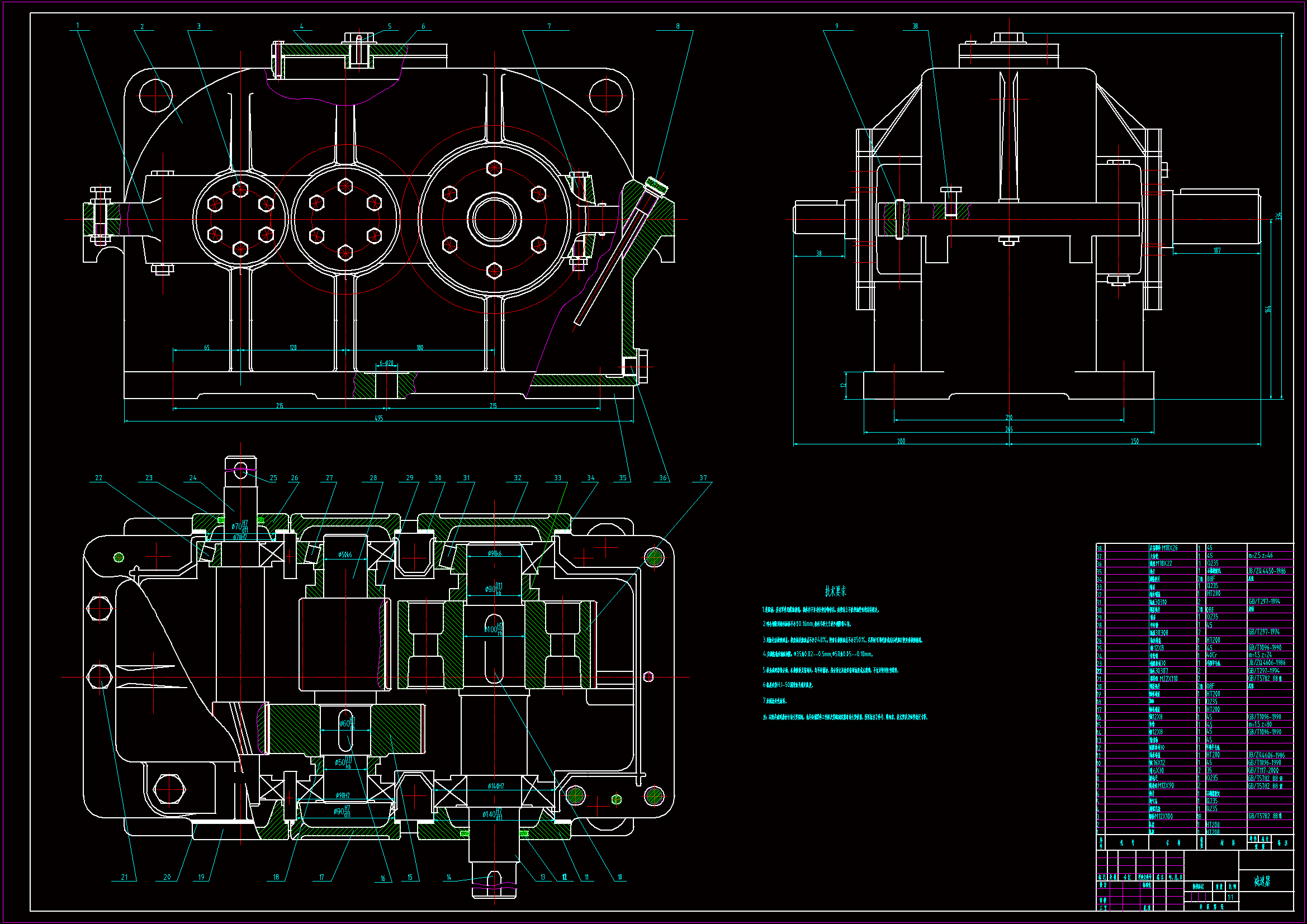Image resolution: width=1307 pixels, height=924 pixels.
Task: Click part callout number 8 above the oil dipstick
Action: pos(678,26)
